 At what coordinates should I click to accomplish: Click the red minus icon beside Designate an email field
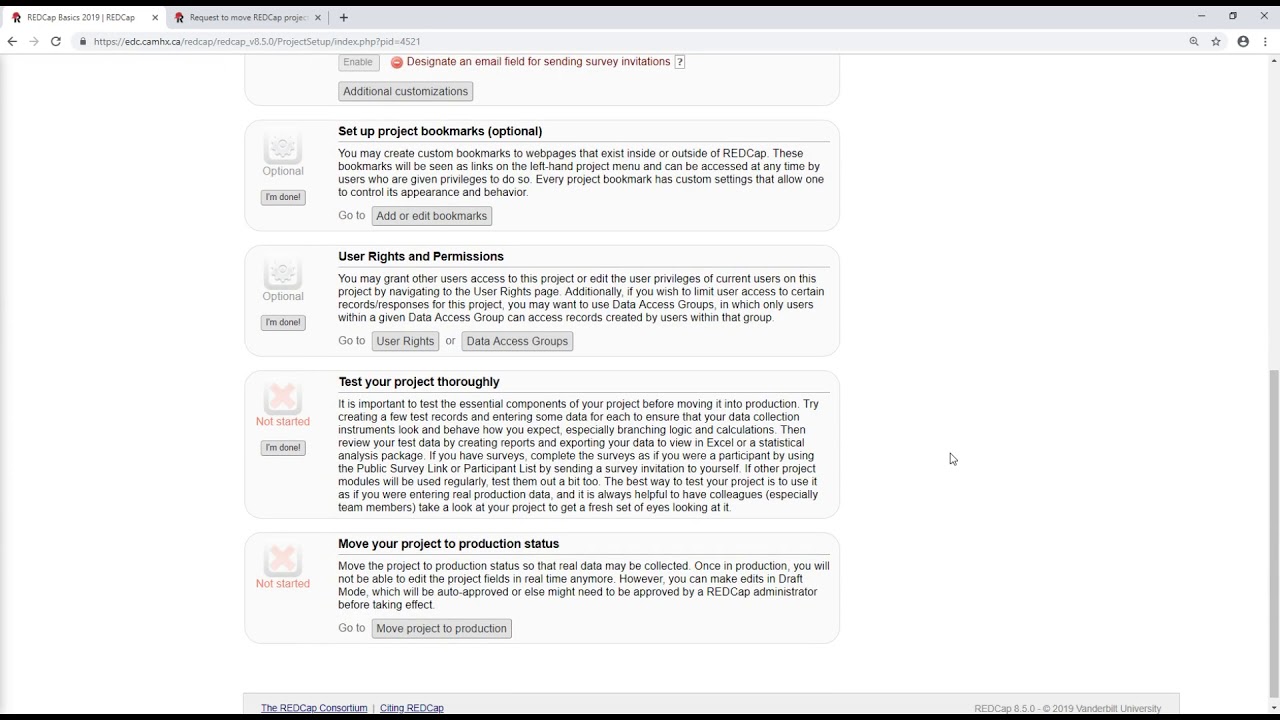[x=397, y=62]
